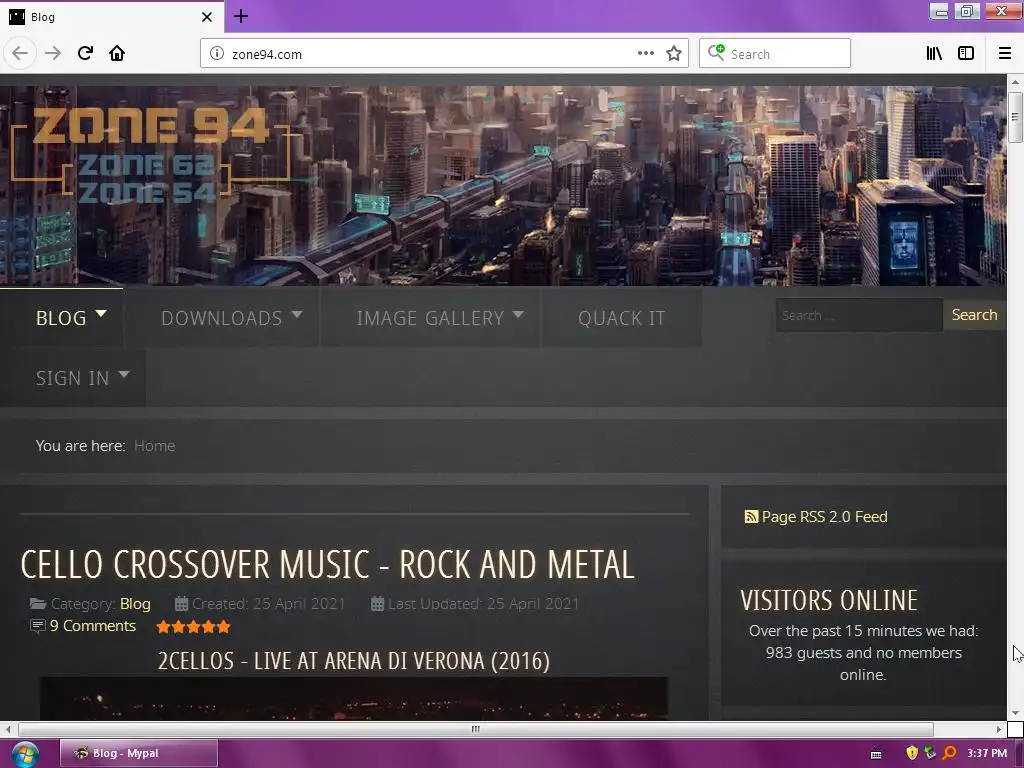Open the browser home page icon
Screen dimensions: 1024x768
click(x=117, y=54)
